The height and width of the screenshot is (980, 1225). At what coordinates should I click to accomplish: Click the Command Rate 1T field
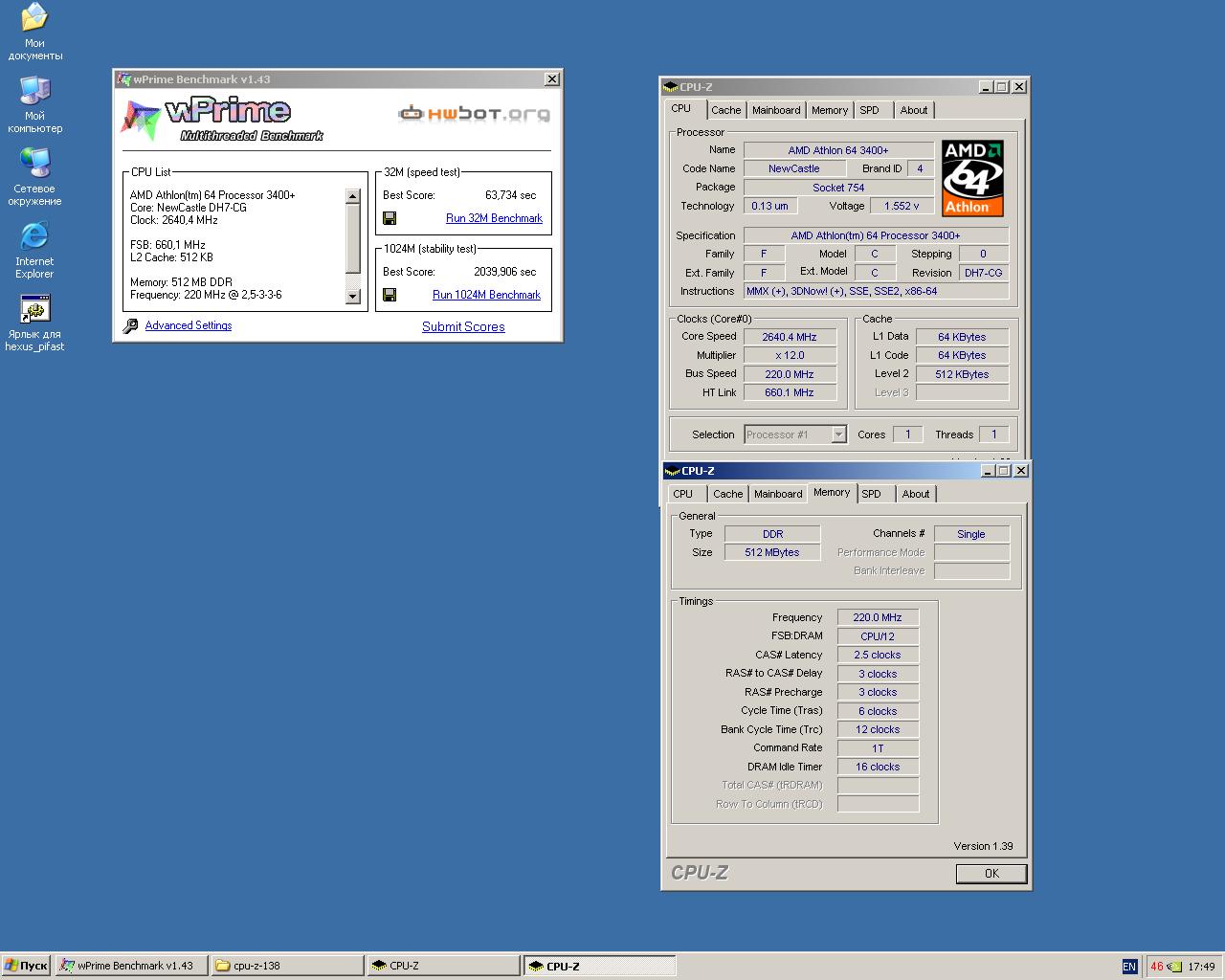coord(878,748)
